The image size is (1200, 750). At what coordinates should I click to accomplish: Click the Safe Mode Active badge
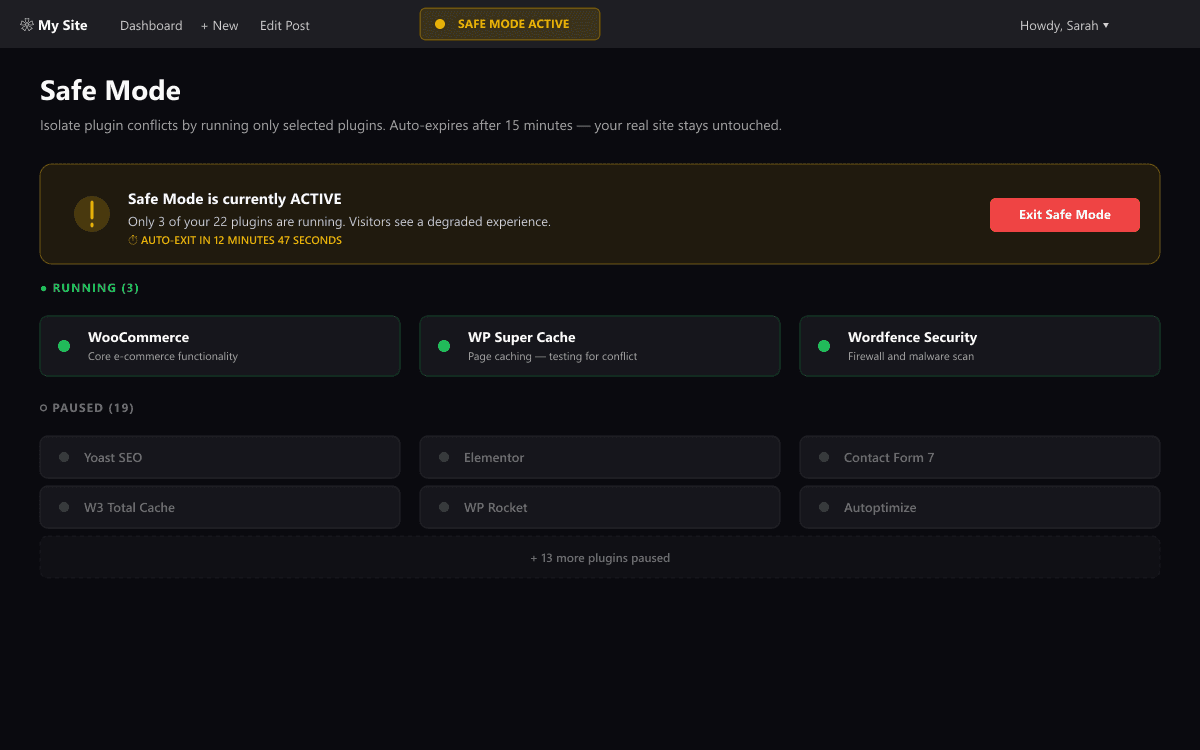pyautogui.click(x=510, y=24)
